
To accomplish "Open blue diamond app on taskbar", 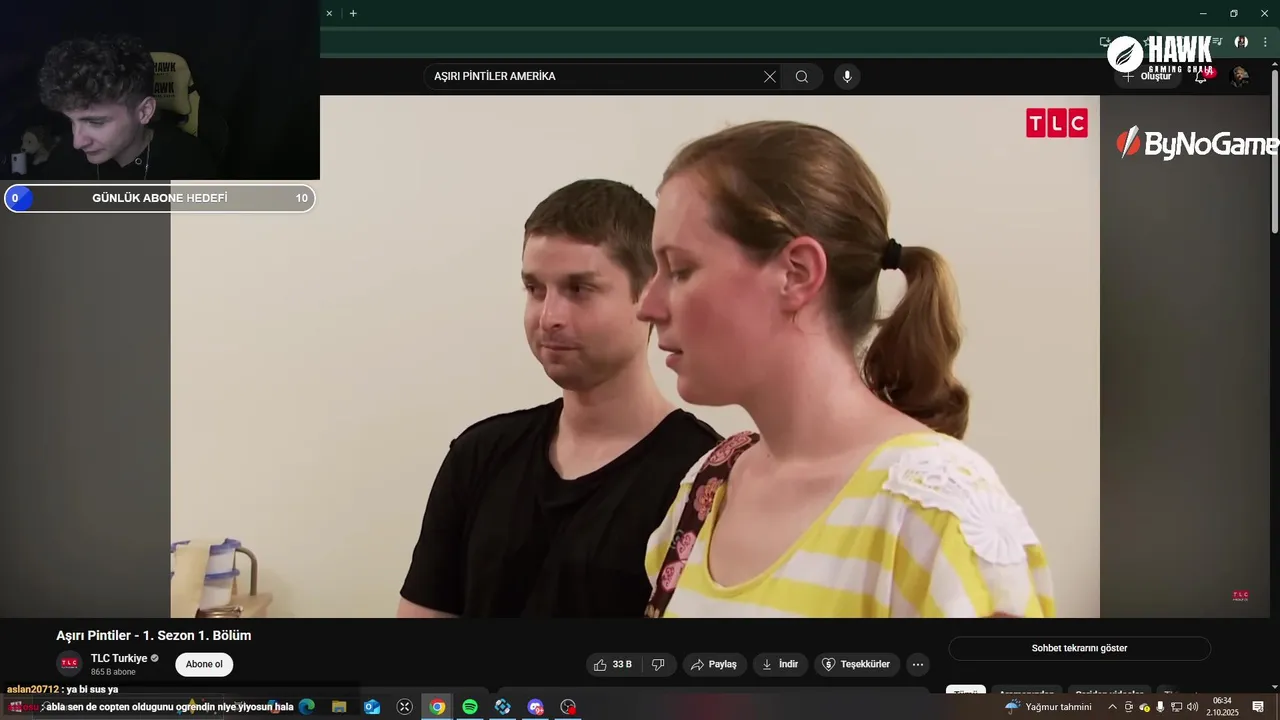I will tap(503, 707).
